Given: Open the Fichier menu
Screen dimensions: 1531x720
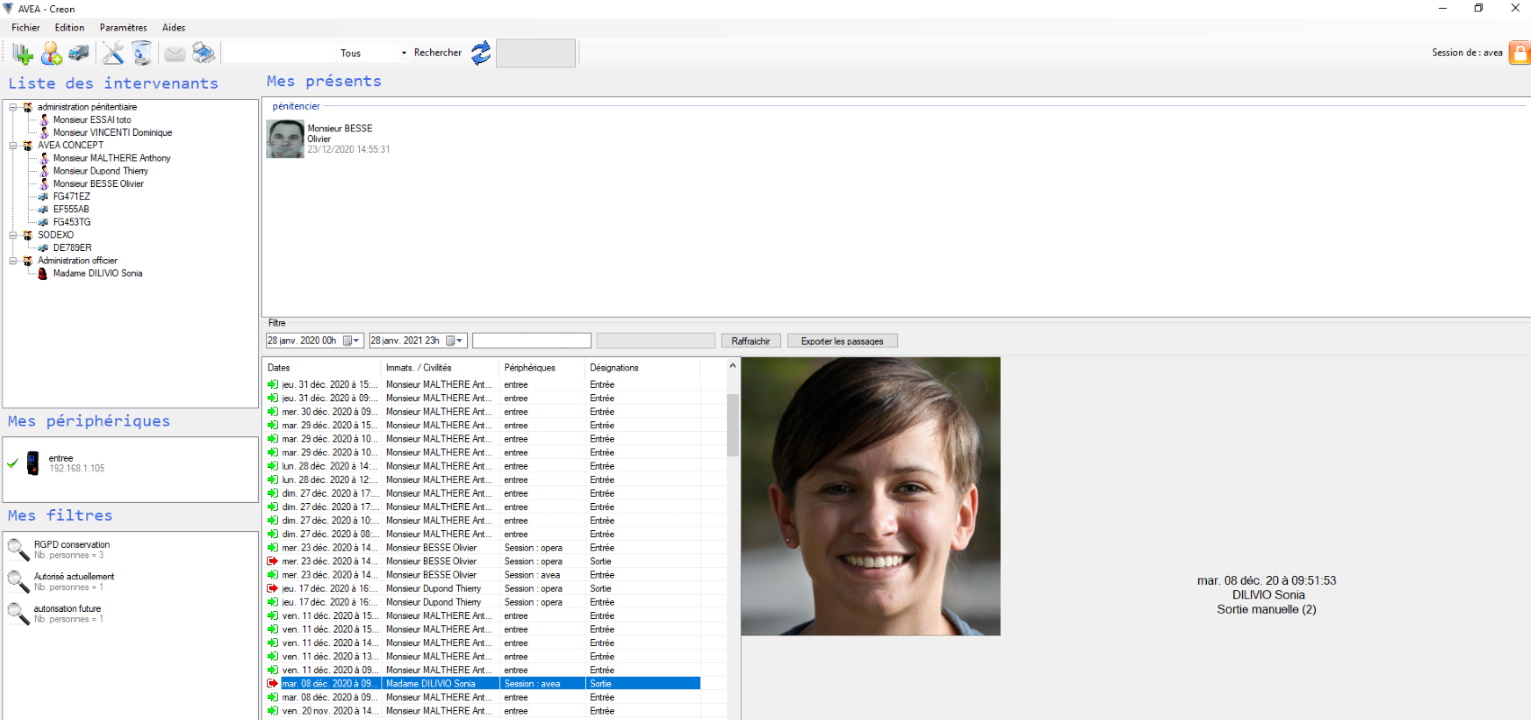Looking at the screenshot, I should pyautogui.click(x=26, y=28).
